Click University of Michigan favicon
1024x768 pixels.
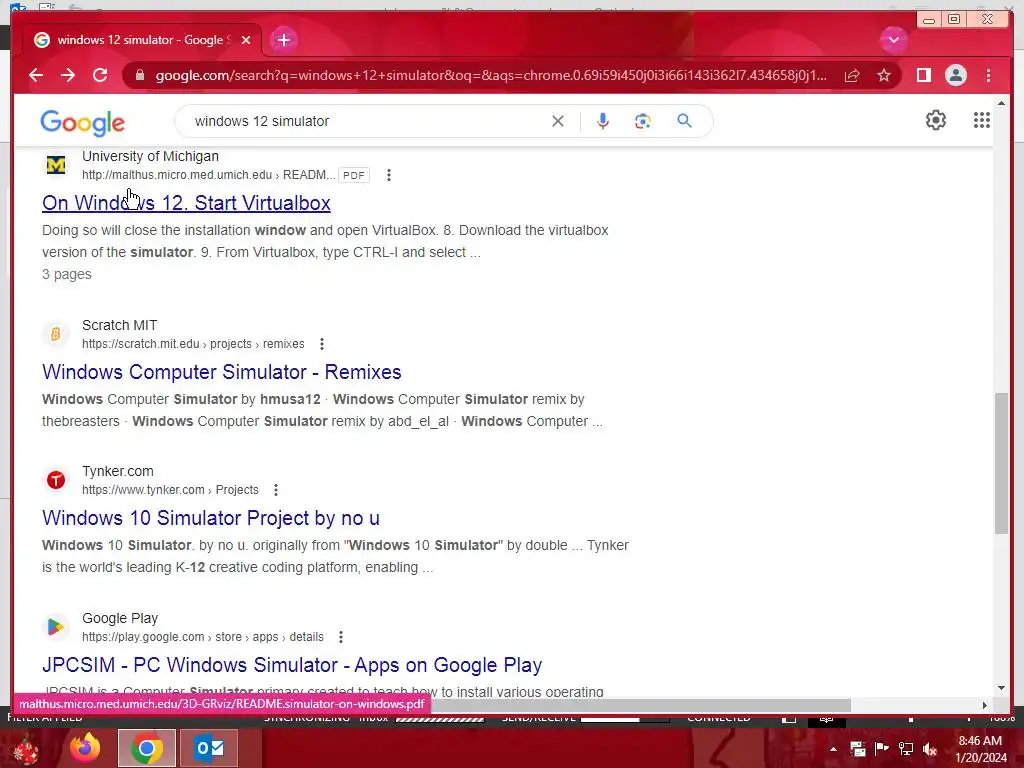(56, 165)
